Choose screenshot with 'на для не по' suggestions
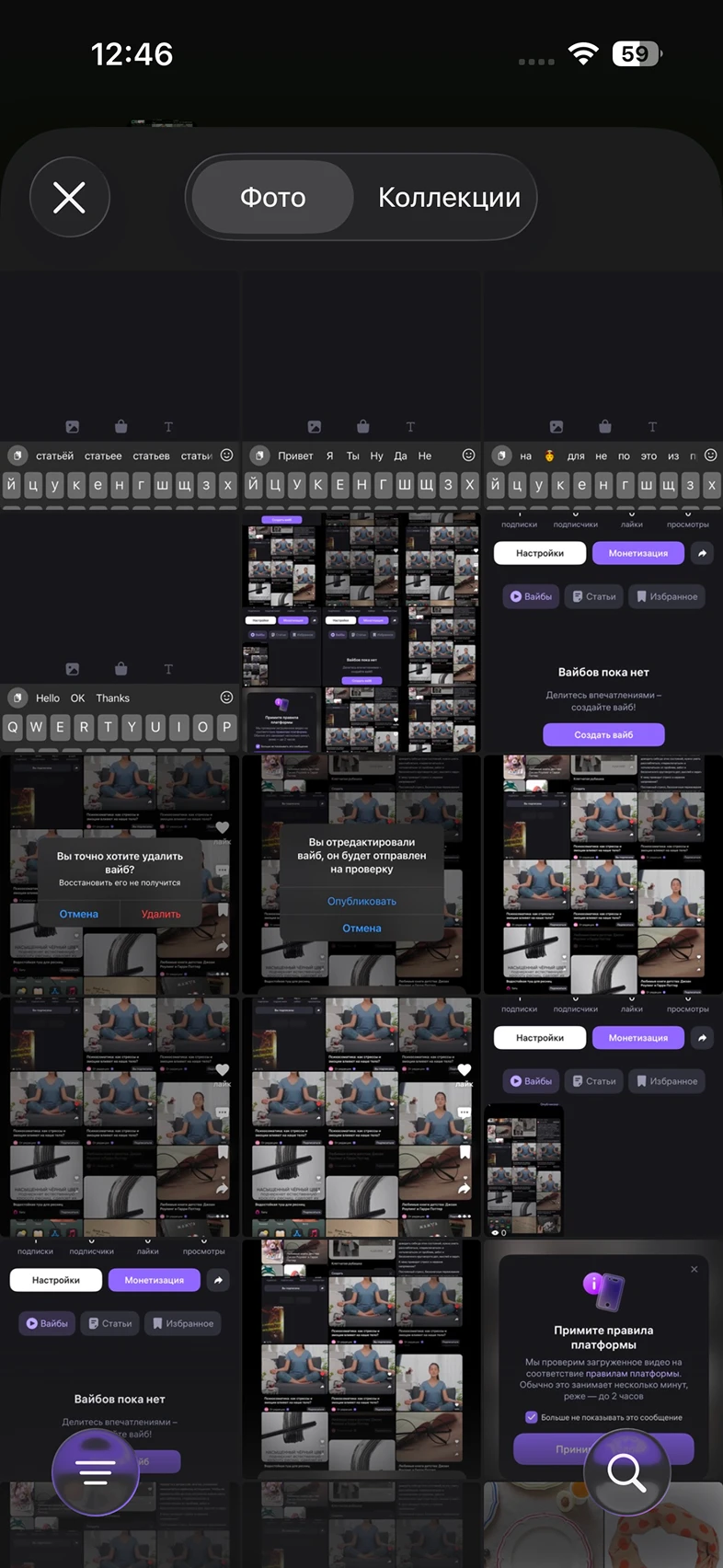This screenshot has height=1568, width=723. click(x=603, y=390)
